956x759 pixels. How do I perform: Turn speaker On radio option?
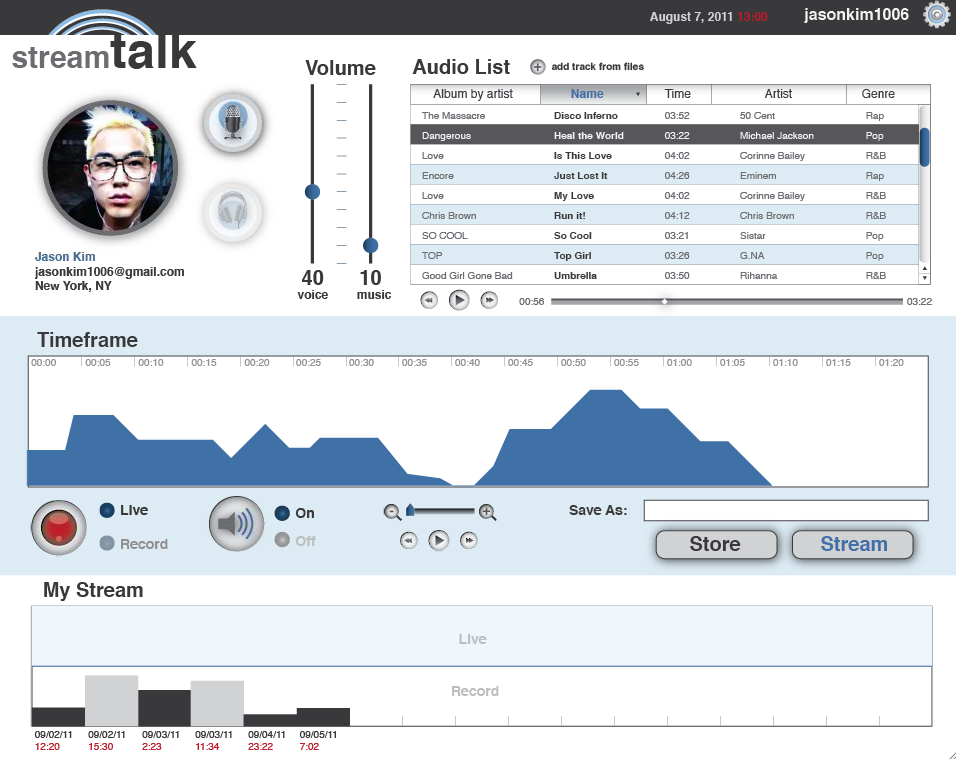(x=282, y=513)
